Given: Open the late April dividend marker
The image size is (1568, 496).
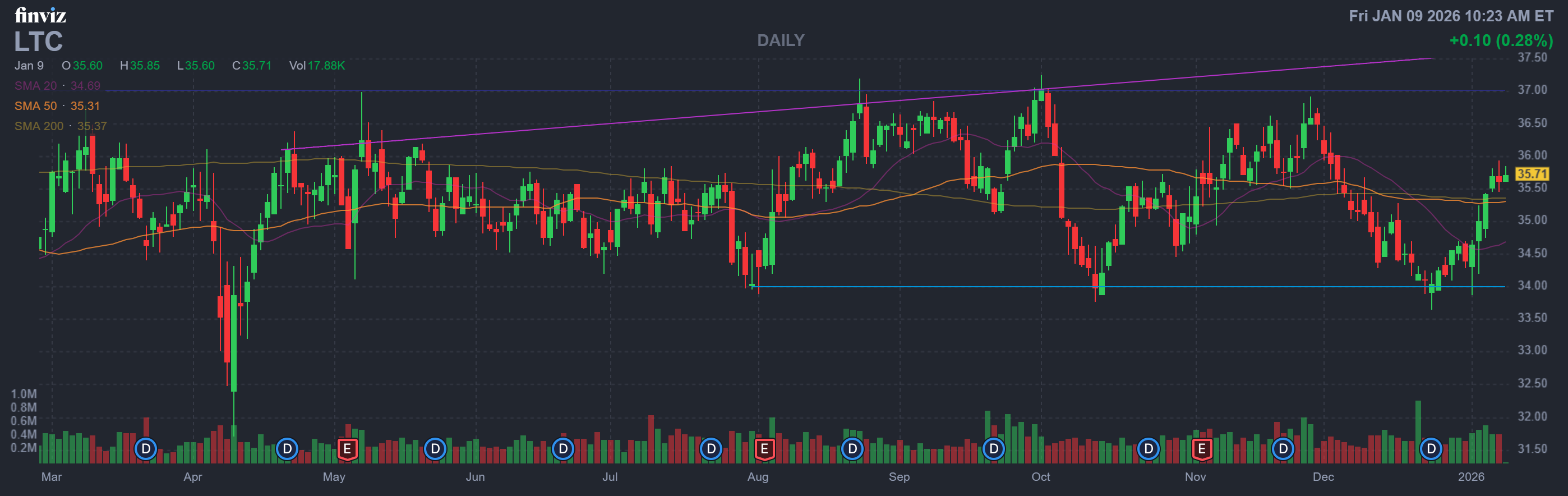Looking at the screenshot, I should pos(287,449).
